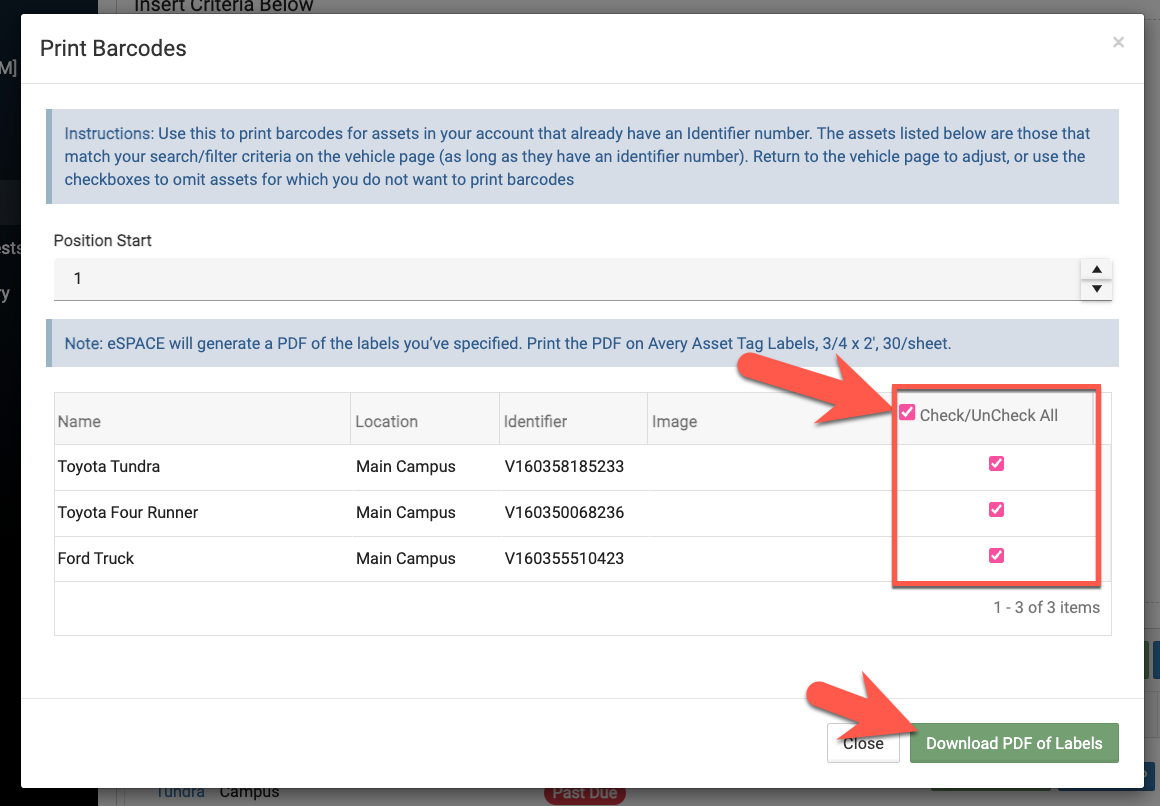Uncheck the Toyota Four Runner checkbox

click(x=996, y=510)
